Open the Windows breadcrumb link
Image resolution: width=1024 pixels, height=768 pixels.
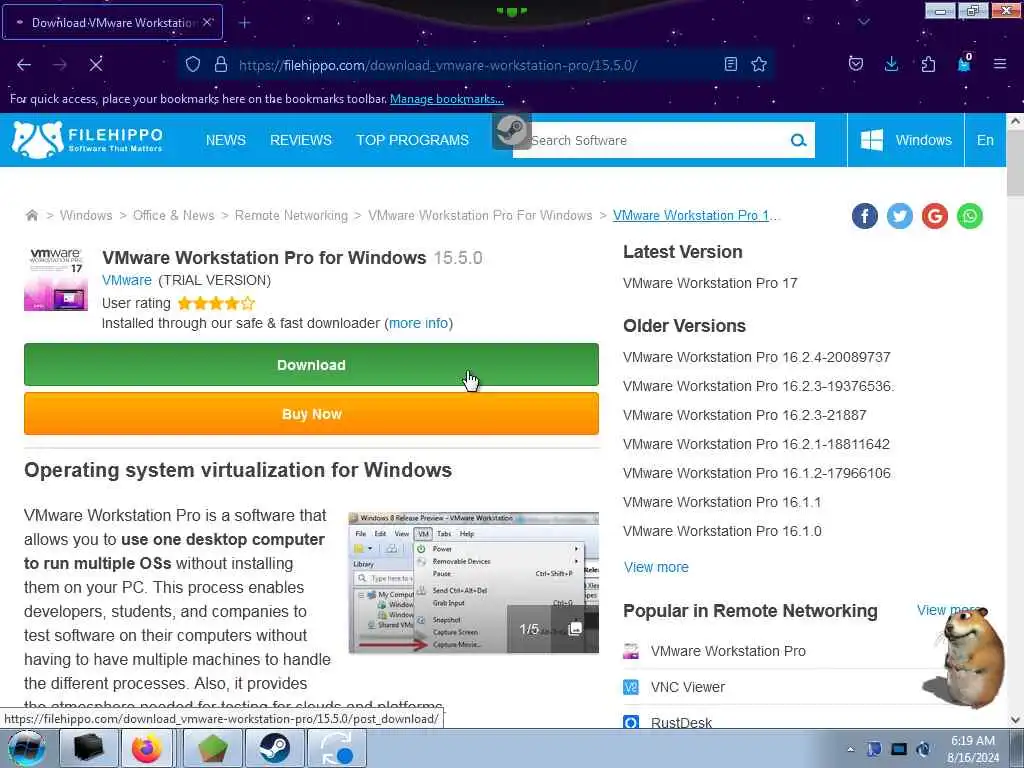point(86,216)
